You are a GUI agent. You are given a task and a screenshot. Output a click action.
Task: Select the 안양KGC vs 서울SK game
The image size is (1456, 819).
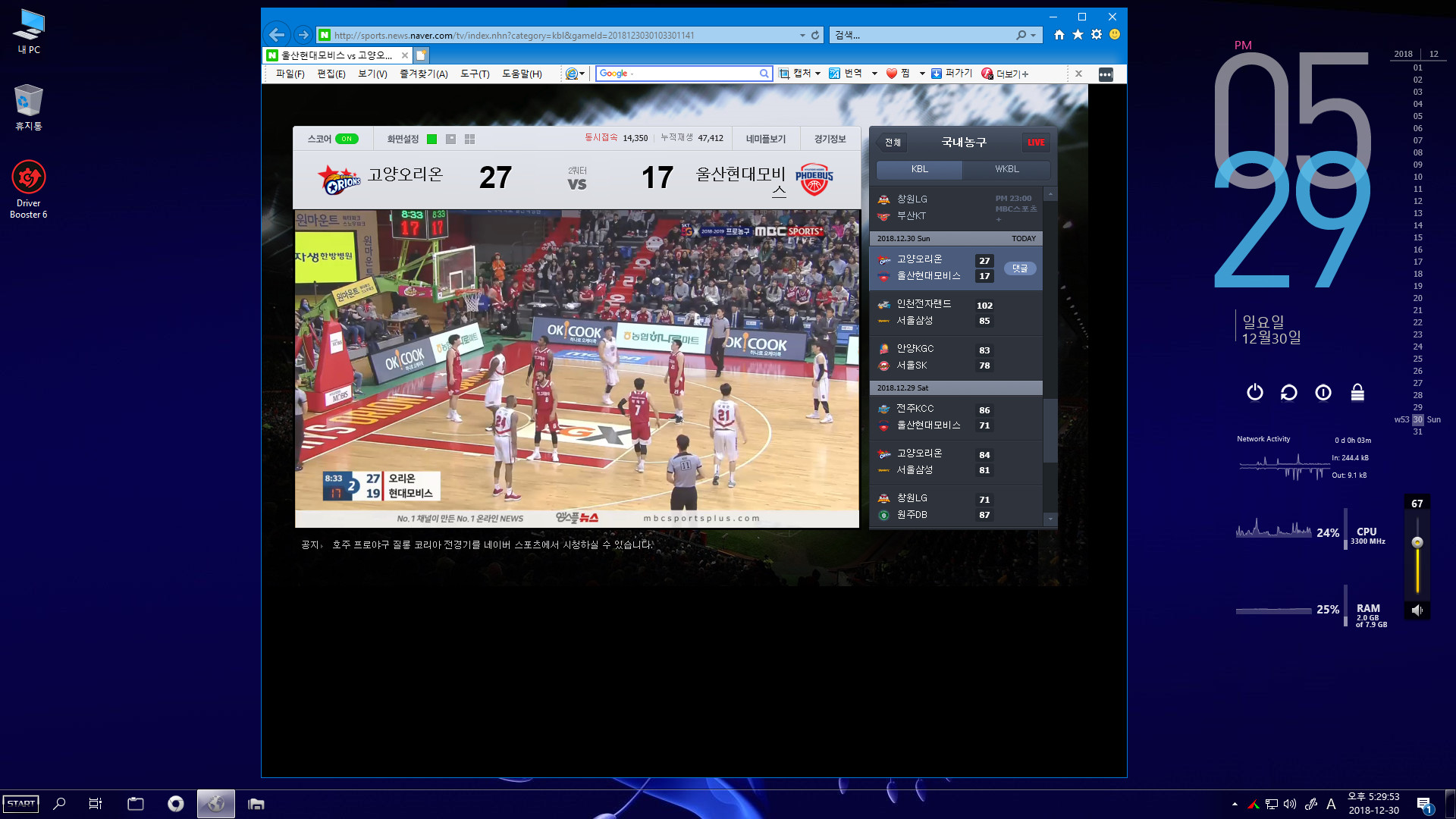point(955,357)
